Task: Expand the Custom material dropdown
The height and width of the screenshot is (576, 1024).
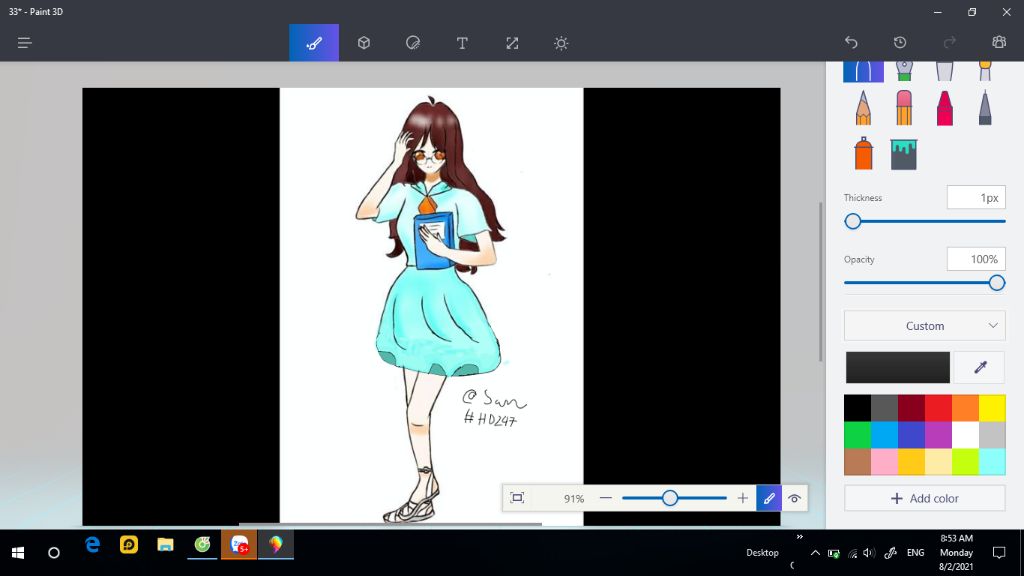Action: 924,326
